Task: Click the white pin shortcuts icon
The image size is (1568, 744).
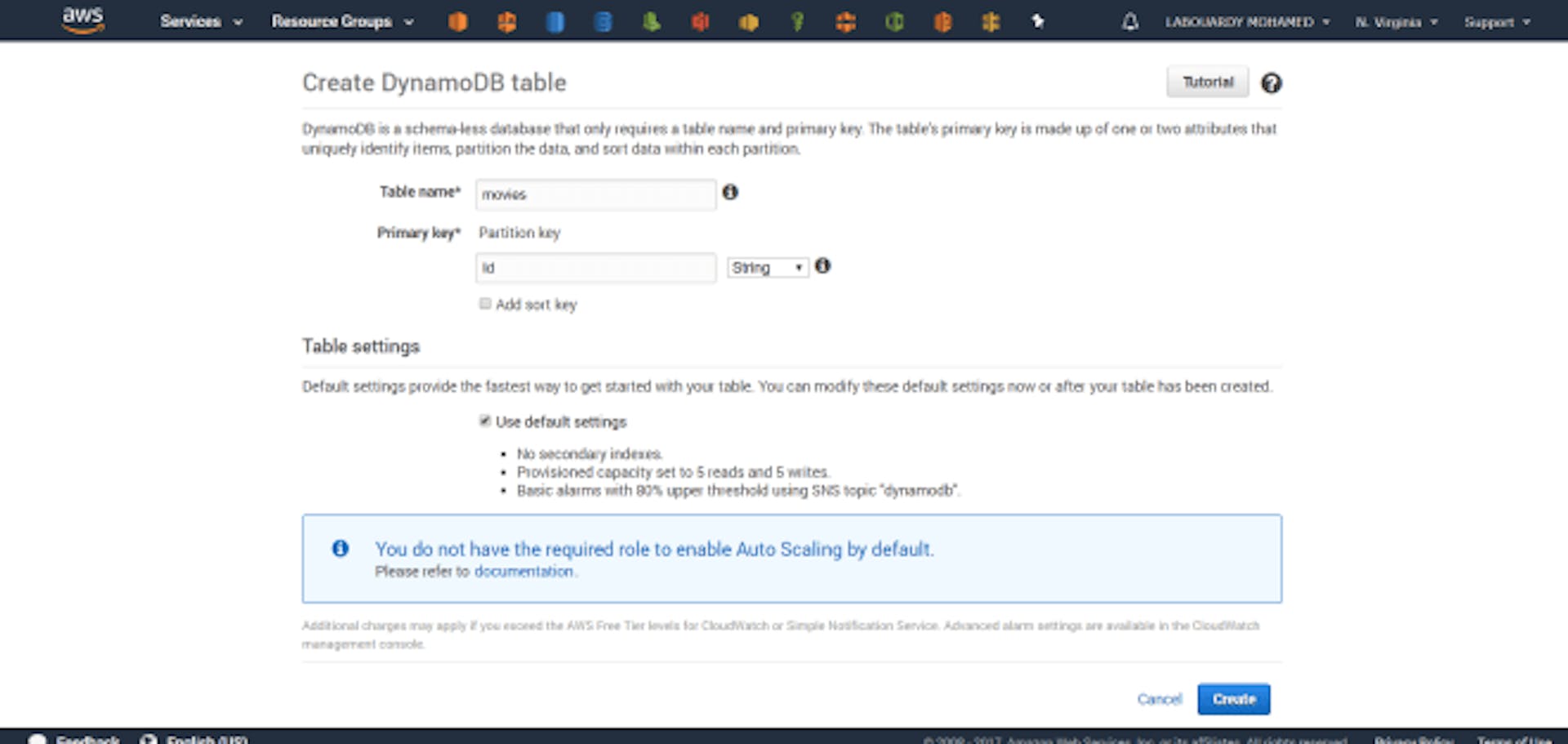Action: tap(1038, 22)
